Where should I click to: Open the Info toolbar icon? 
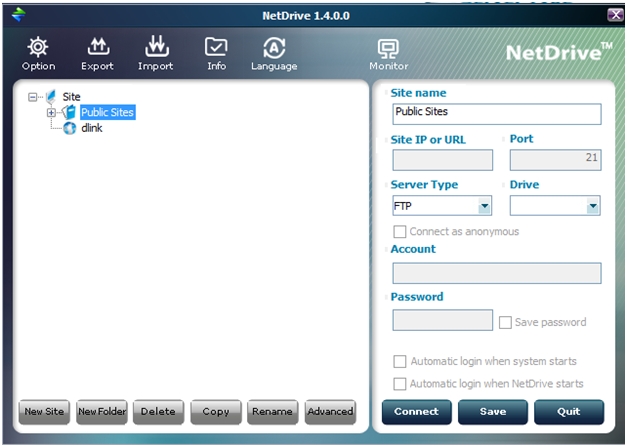tap(216, 47)
